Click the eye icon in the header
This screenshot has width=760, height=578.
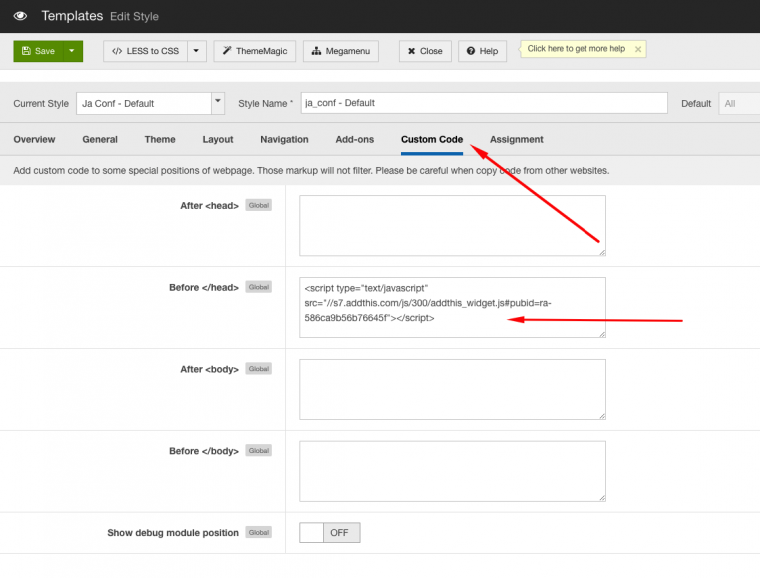20,16
